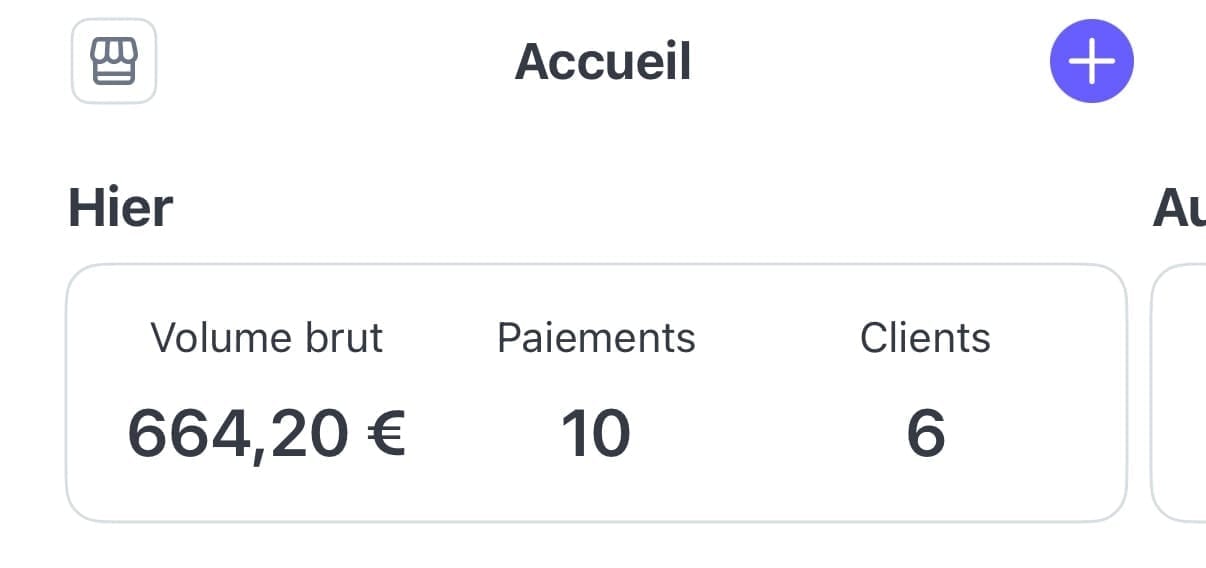The height and width of the screenshot is (568, 1206).
Task: Click the Paiements label
Action: [x=596, y=338]
